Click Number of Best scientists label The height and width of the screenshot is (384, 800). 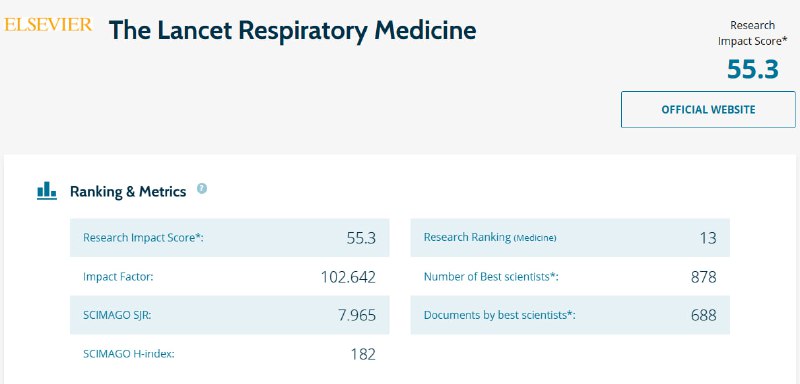(x=491, y=277)
